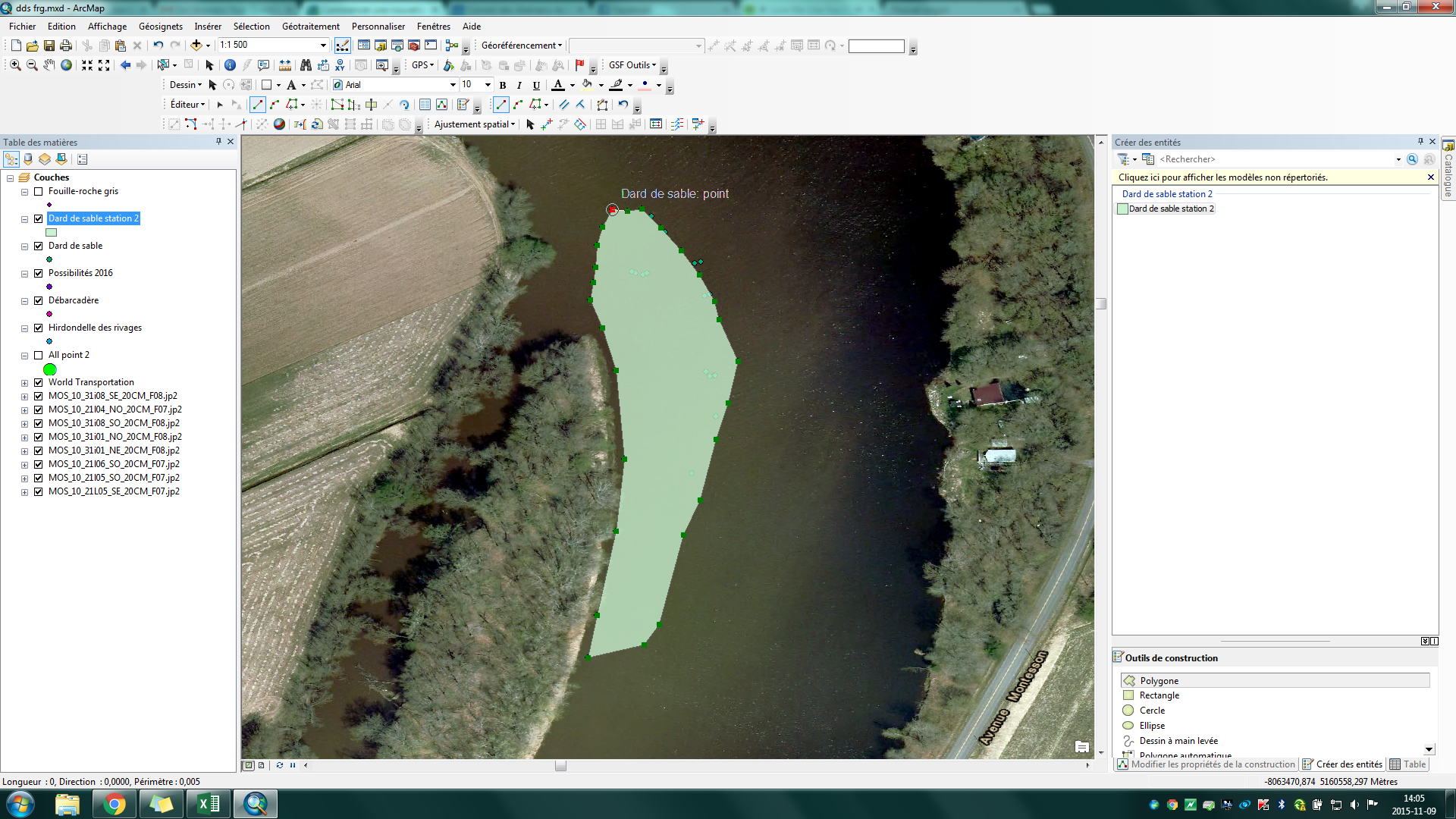The image size is (1456, 819).
Task: Click the Go to XY tool
Action: click(x=340, y=65)
